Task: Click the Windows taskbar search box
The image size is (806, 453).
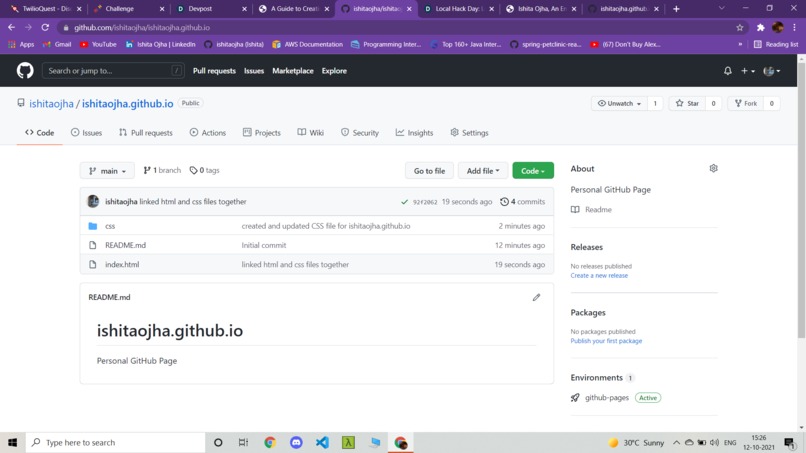Action: point(116,442)
